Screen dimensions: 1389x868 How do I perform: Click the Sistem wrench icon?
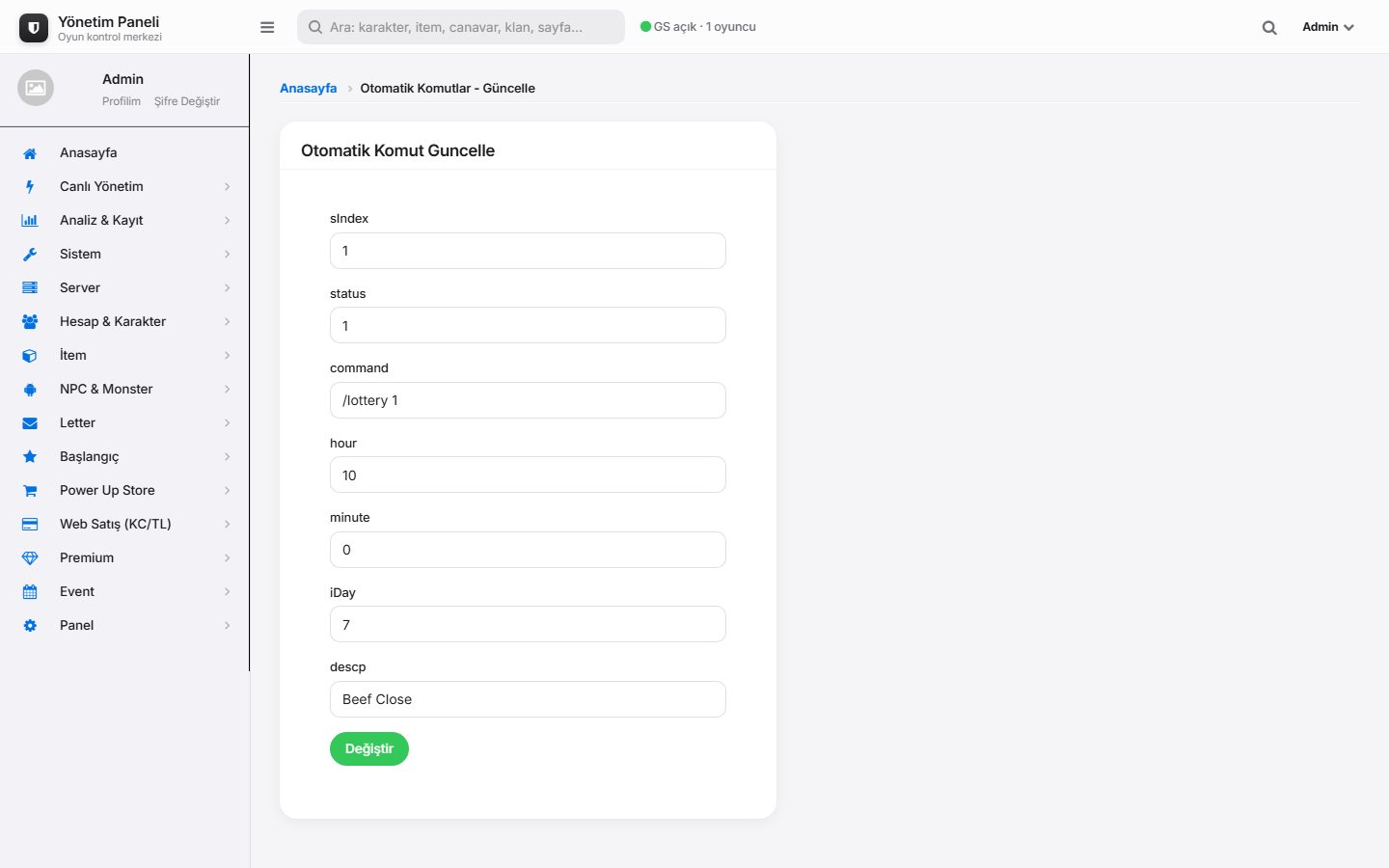point(30,255)
